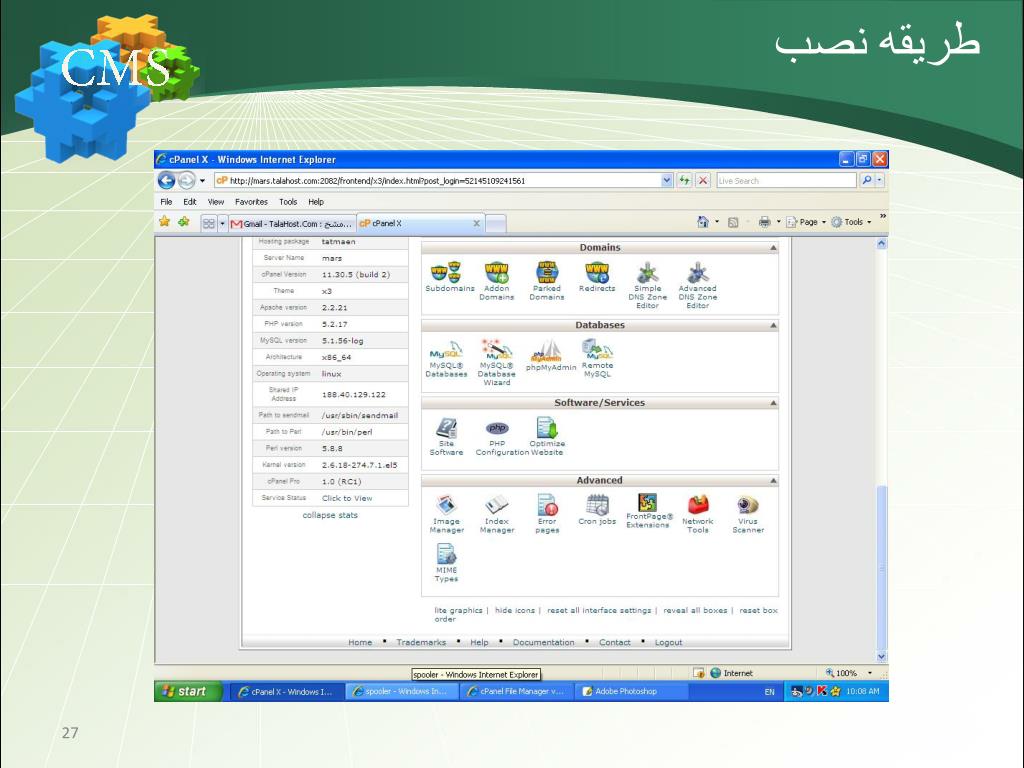Click the Windows start button

188,691
